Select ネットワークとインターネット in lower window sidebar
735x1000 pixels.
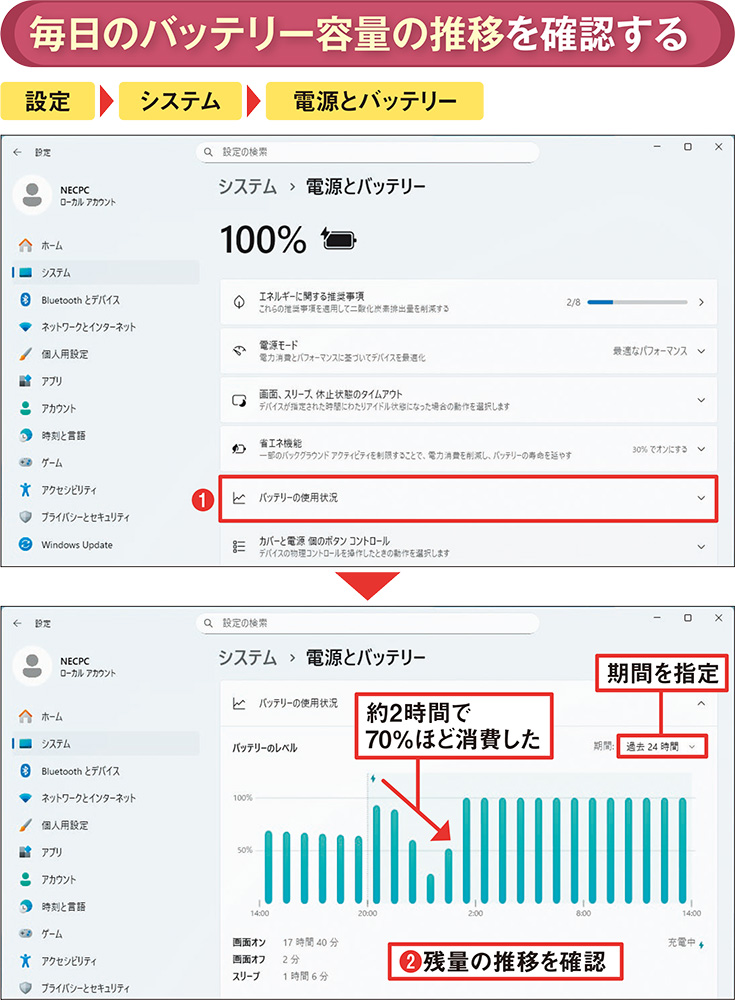pos(105,798)
